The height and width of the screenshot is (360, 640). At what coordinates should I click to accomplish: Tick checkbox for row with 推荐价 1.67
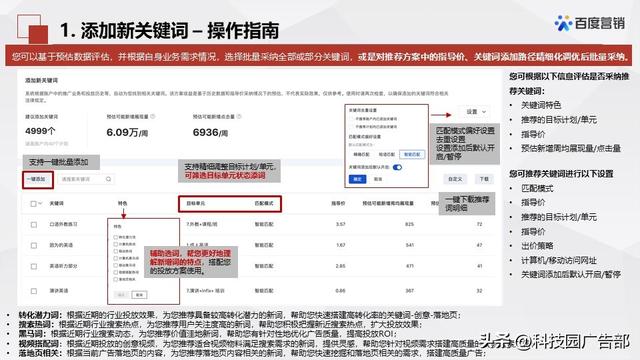34,245
